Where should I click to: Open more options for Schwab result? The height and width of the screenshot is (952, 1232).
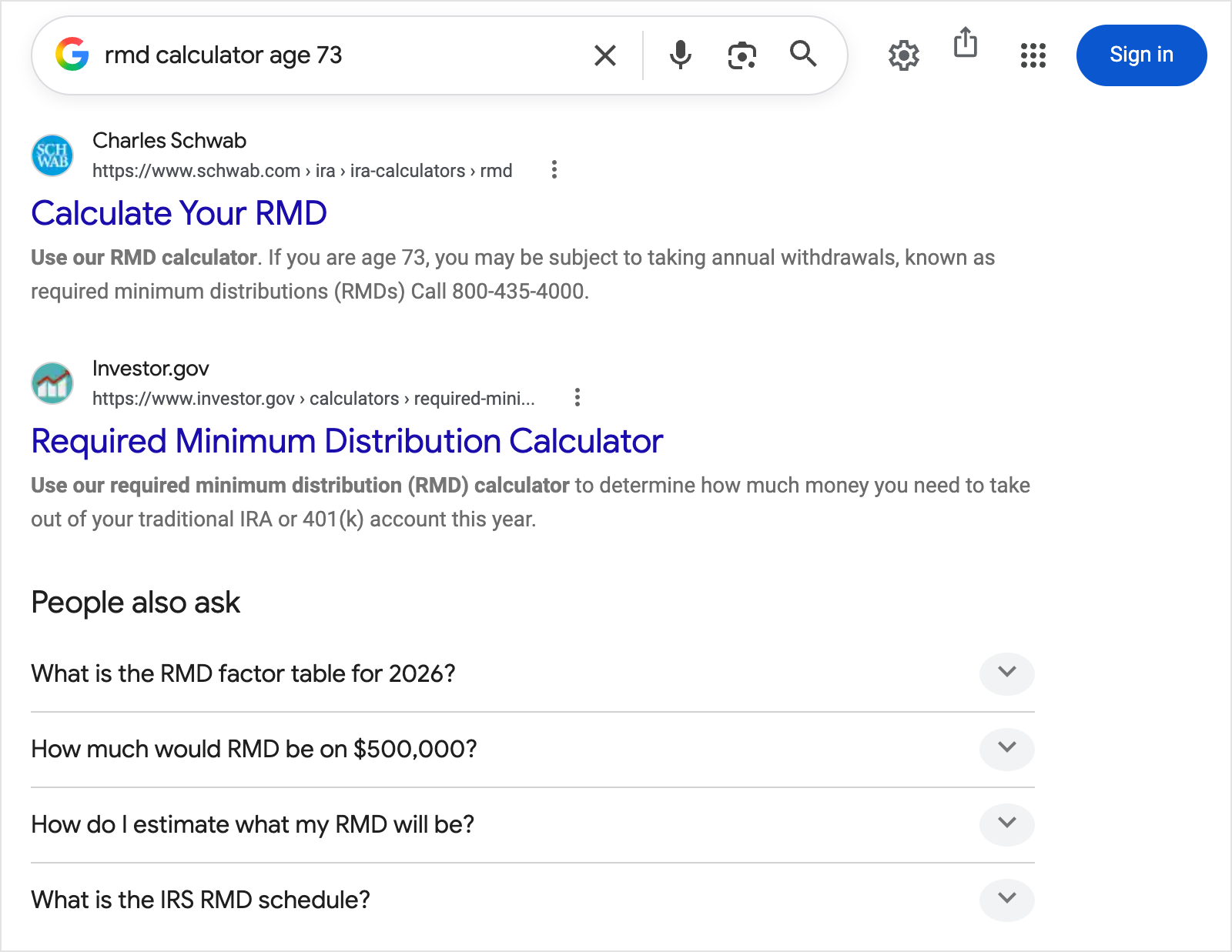(x=554, y=170)
